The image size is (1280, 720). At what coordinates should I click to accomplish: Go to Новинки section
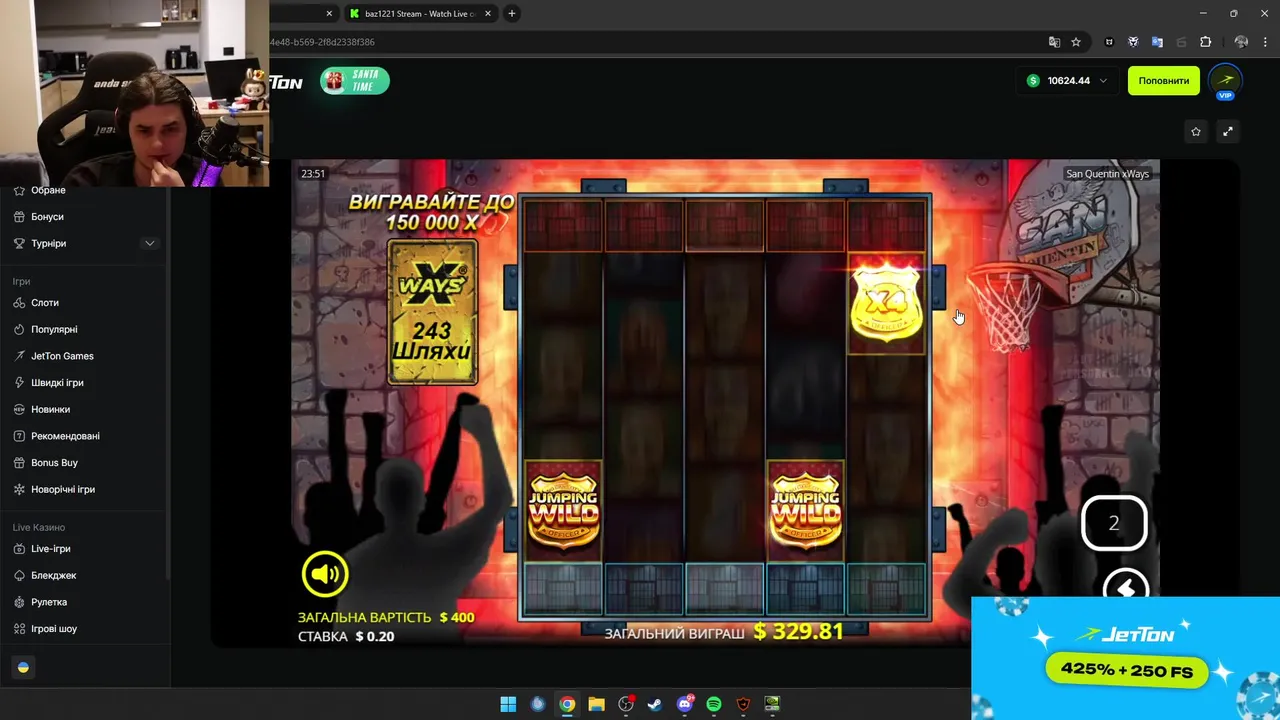click(50, 410)
